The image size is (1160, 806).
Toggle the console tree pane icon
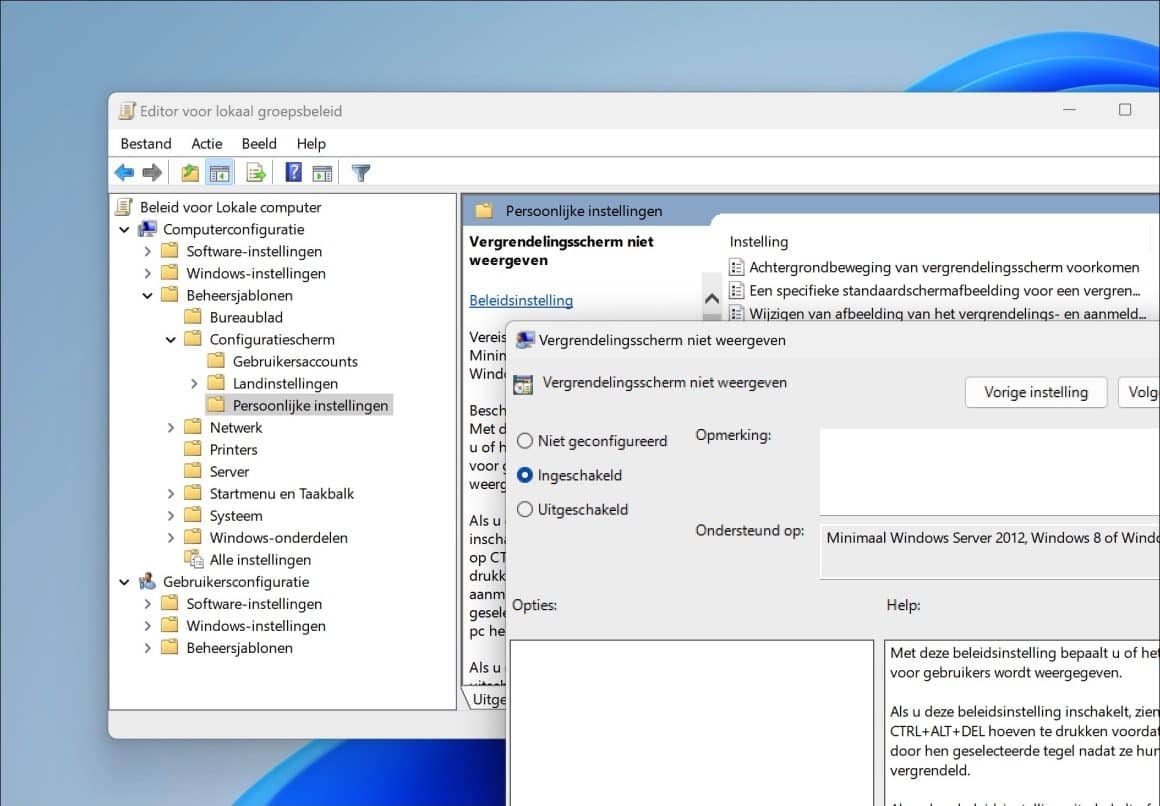point(221,172)
